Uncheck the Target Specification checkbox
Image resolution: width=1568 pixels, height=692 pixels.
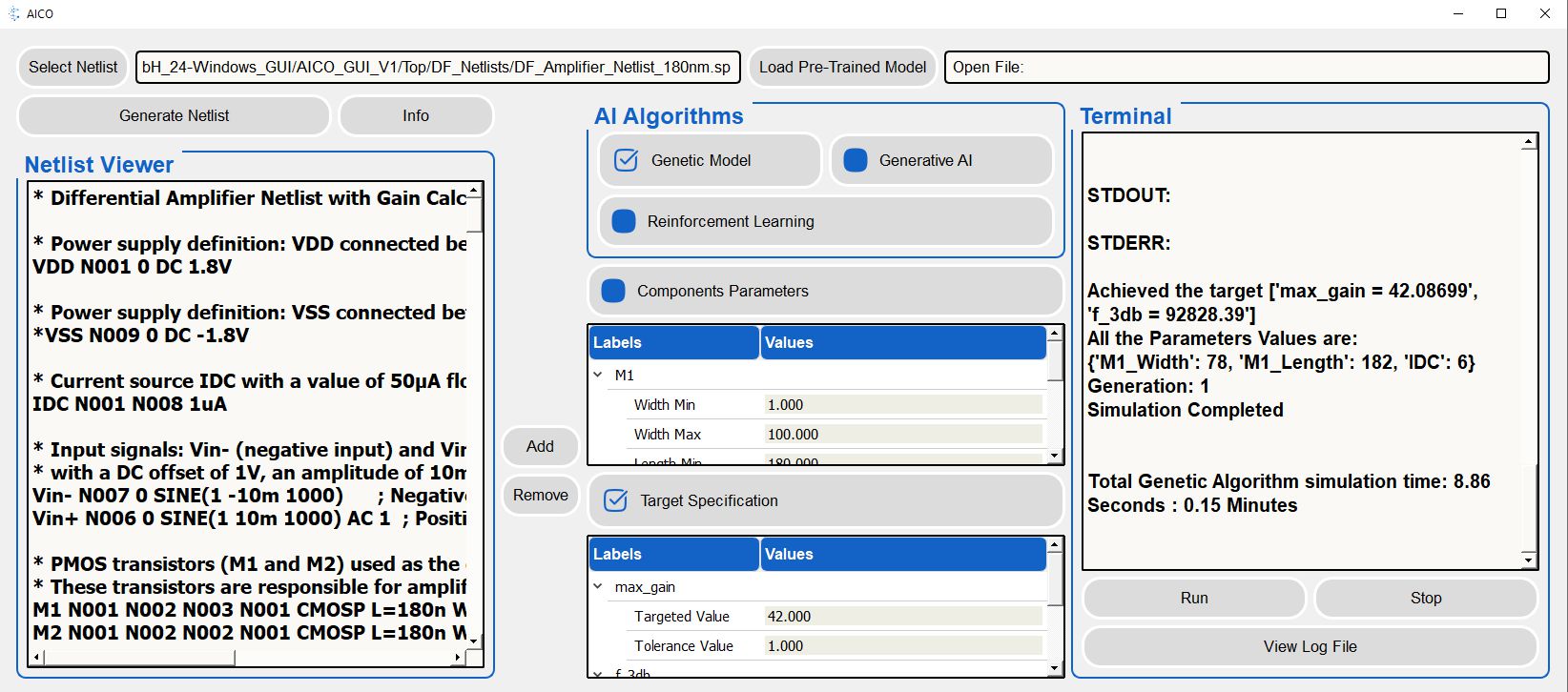coord(616,500)
